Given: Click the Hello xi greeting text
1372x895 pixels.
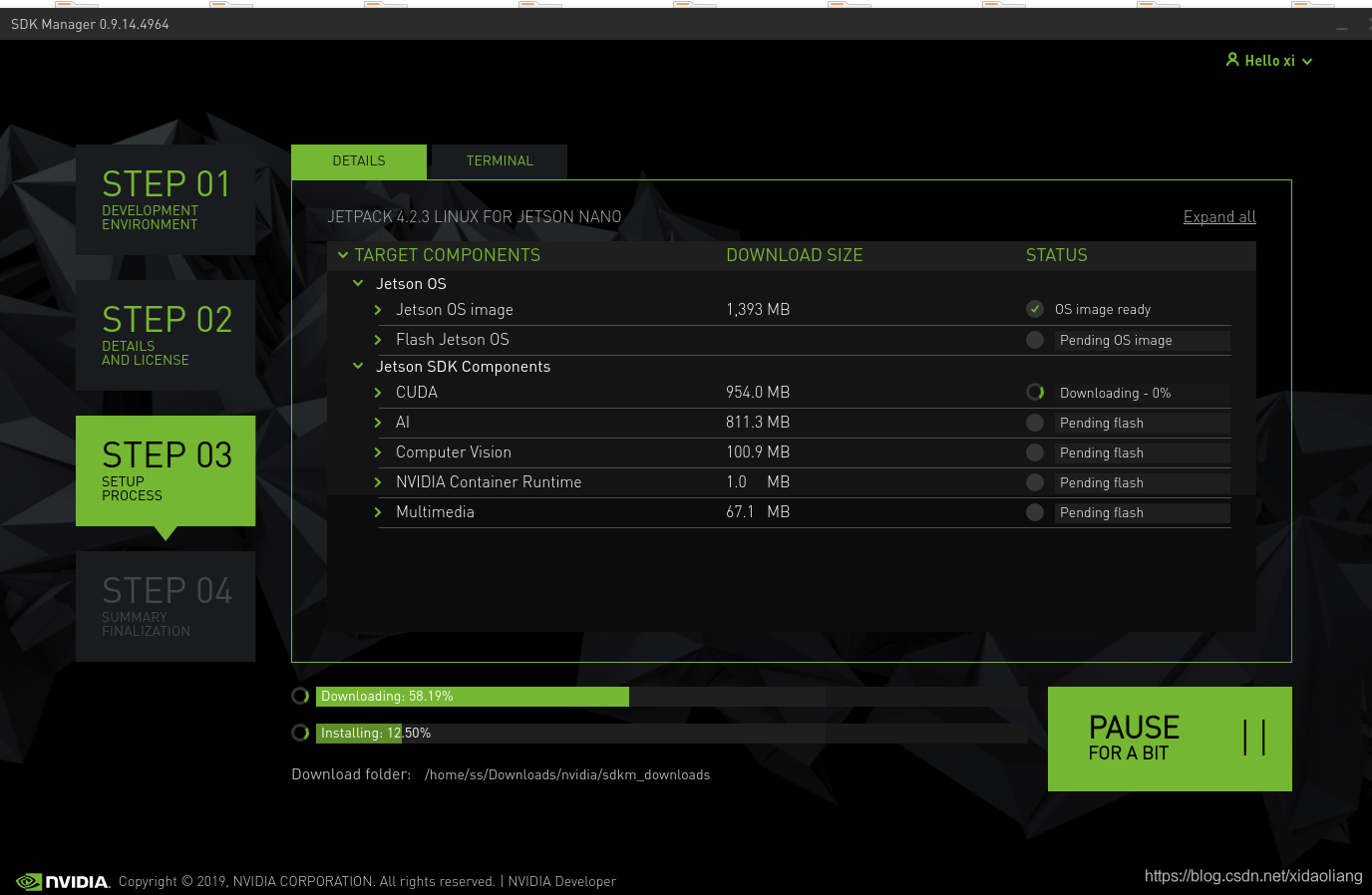Looking at the screenshot, I should [1269, 61].
